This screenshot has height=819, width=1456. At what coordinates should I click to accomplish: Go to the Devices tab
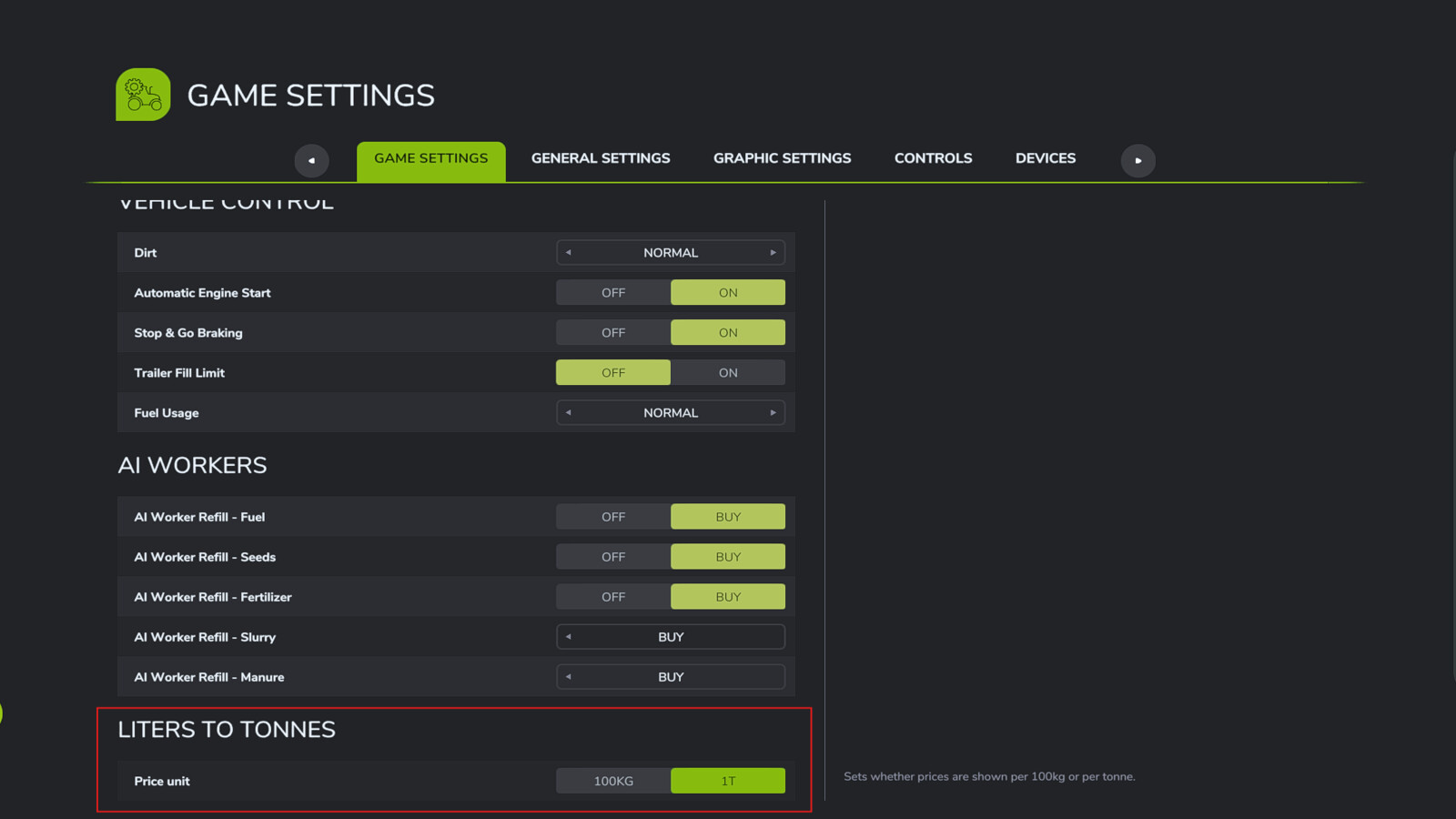pyautogui.click(x=1046, y=158)
